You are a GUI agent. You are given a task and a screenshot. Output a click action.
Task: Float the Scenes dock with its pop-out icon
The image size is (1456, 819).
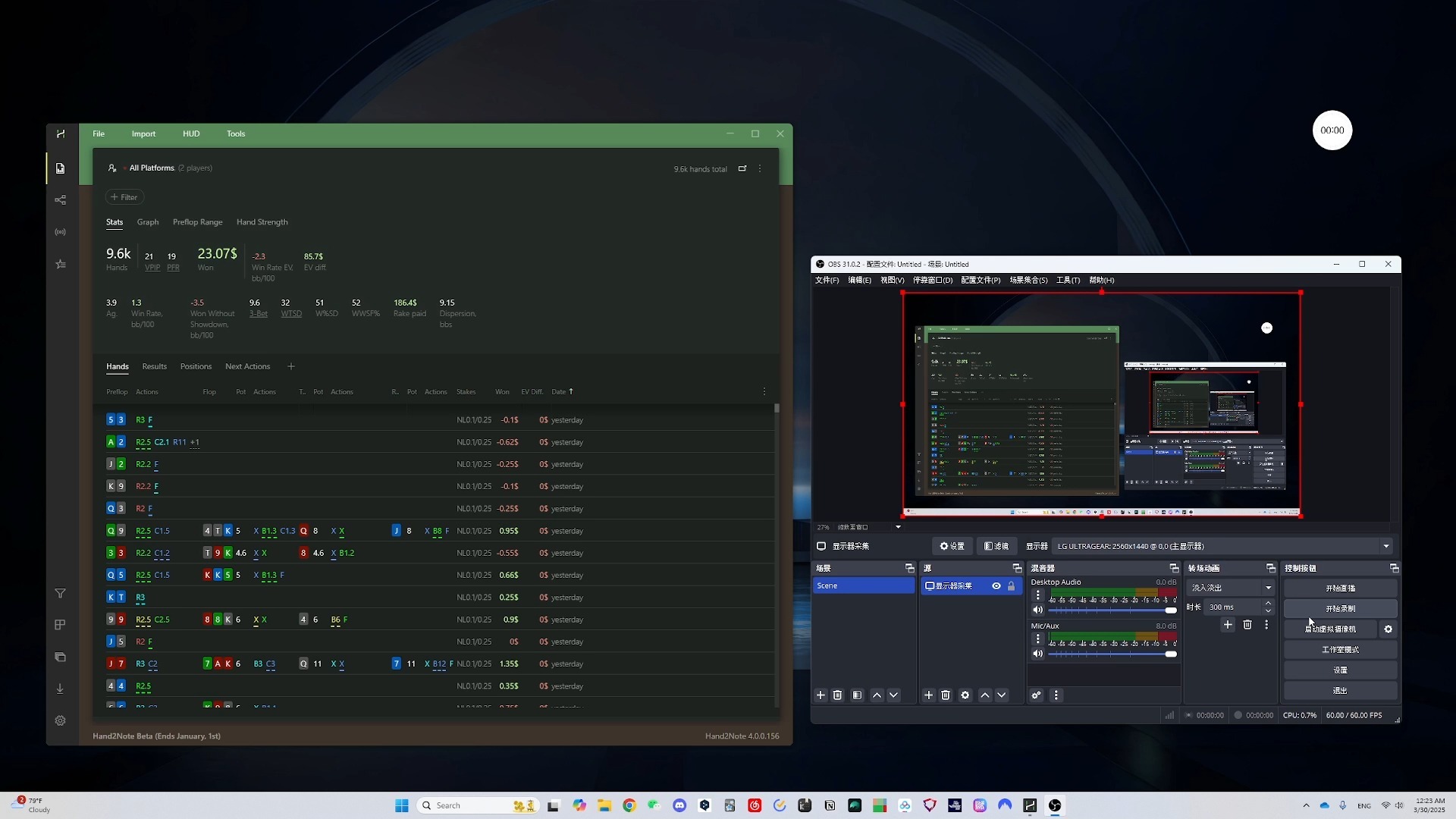click(909, 568)
